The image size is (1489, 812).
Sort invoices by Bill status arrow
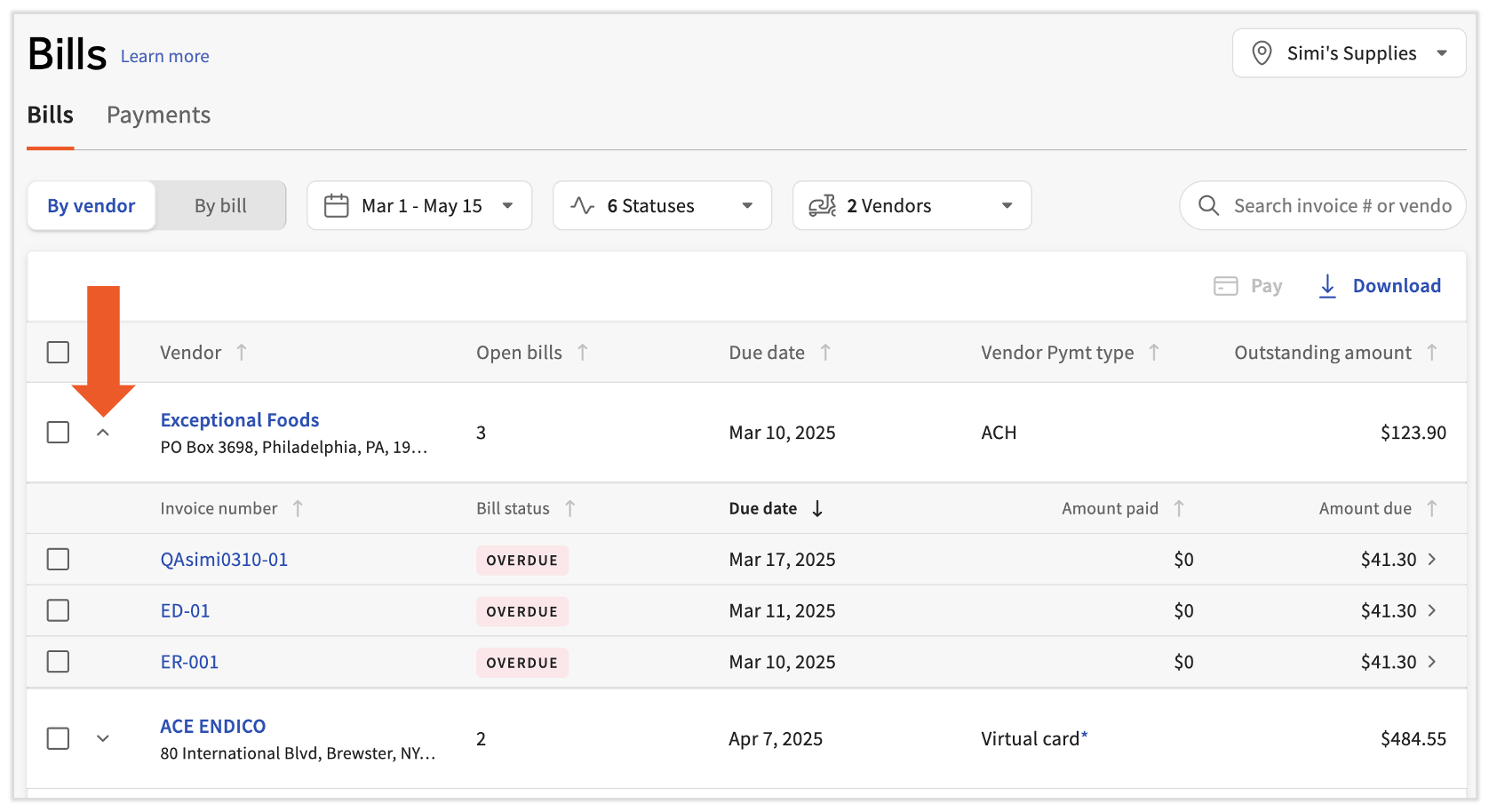point(570,508)
